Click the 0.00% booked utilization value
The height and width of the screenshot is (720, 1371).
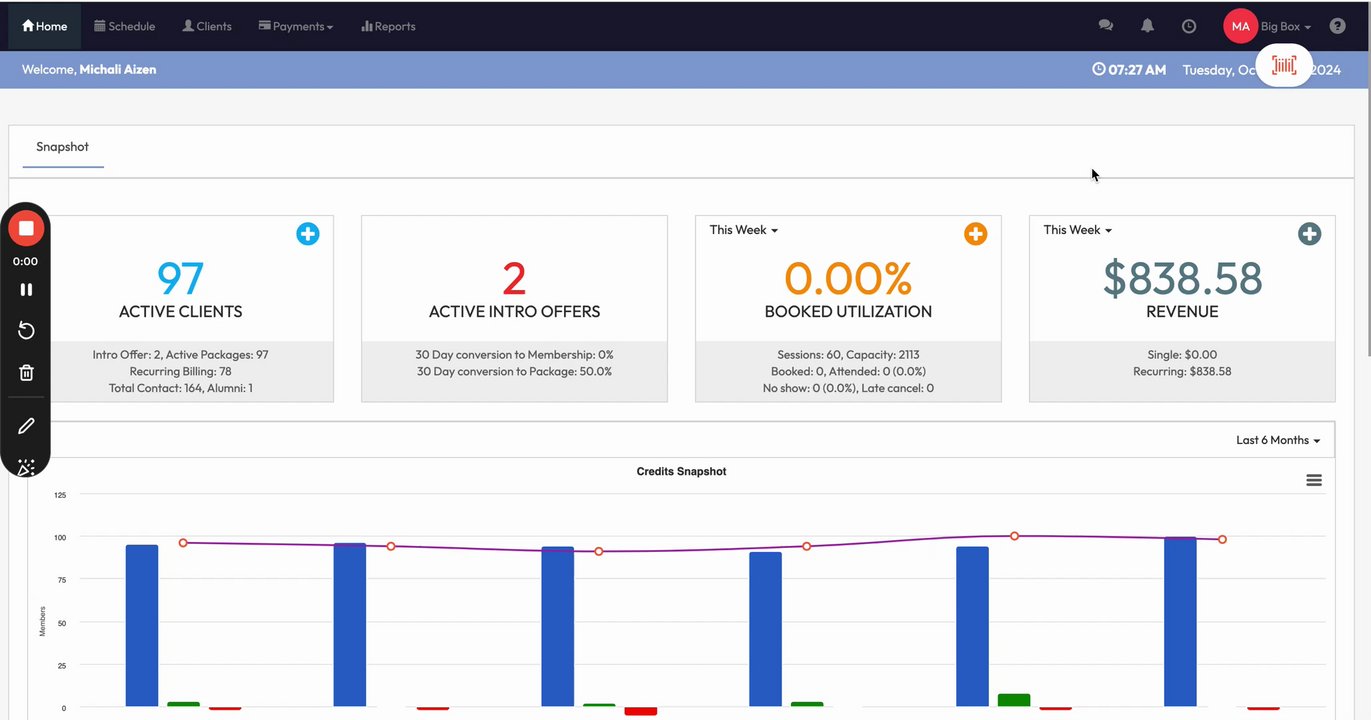(x=848, y=278)
